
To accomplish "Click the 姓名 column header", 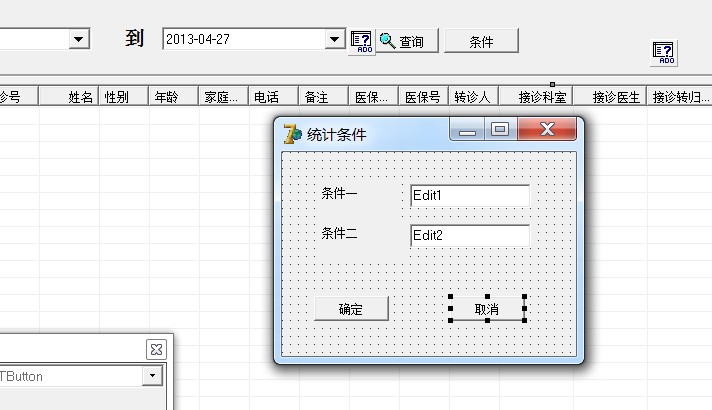I will point(69,97).
